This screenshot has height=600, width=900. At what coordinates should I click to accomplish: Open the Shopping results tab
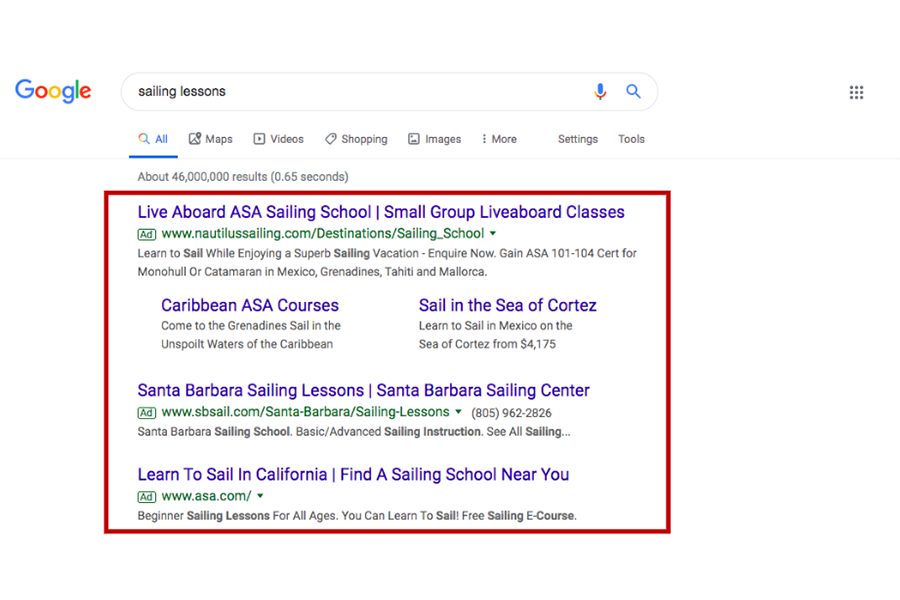click(356, 139)
